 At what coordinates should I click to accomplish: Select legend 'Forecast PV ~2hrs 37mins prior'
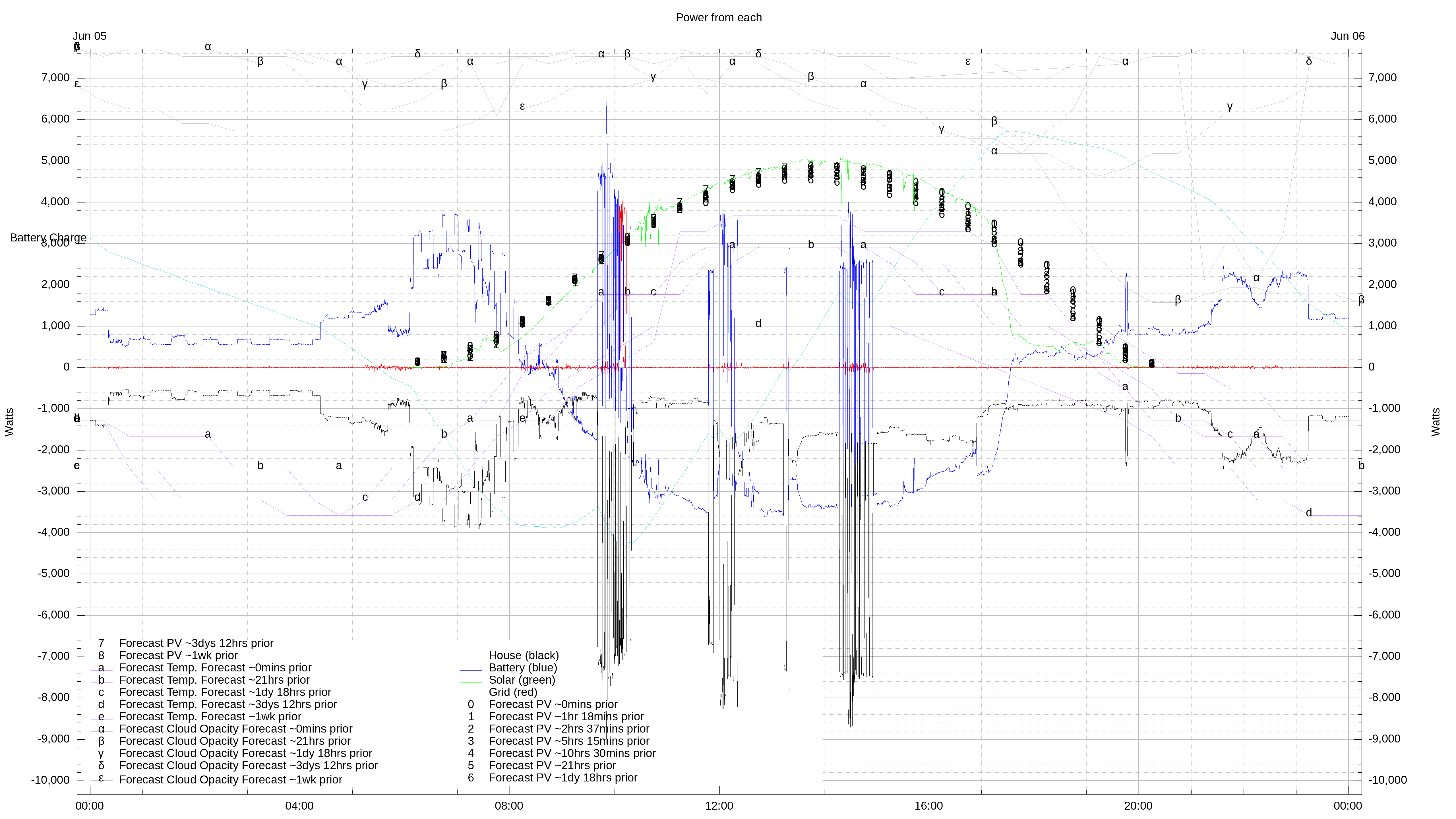(x=569, y=729)
